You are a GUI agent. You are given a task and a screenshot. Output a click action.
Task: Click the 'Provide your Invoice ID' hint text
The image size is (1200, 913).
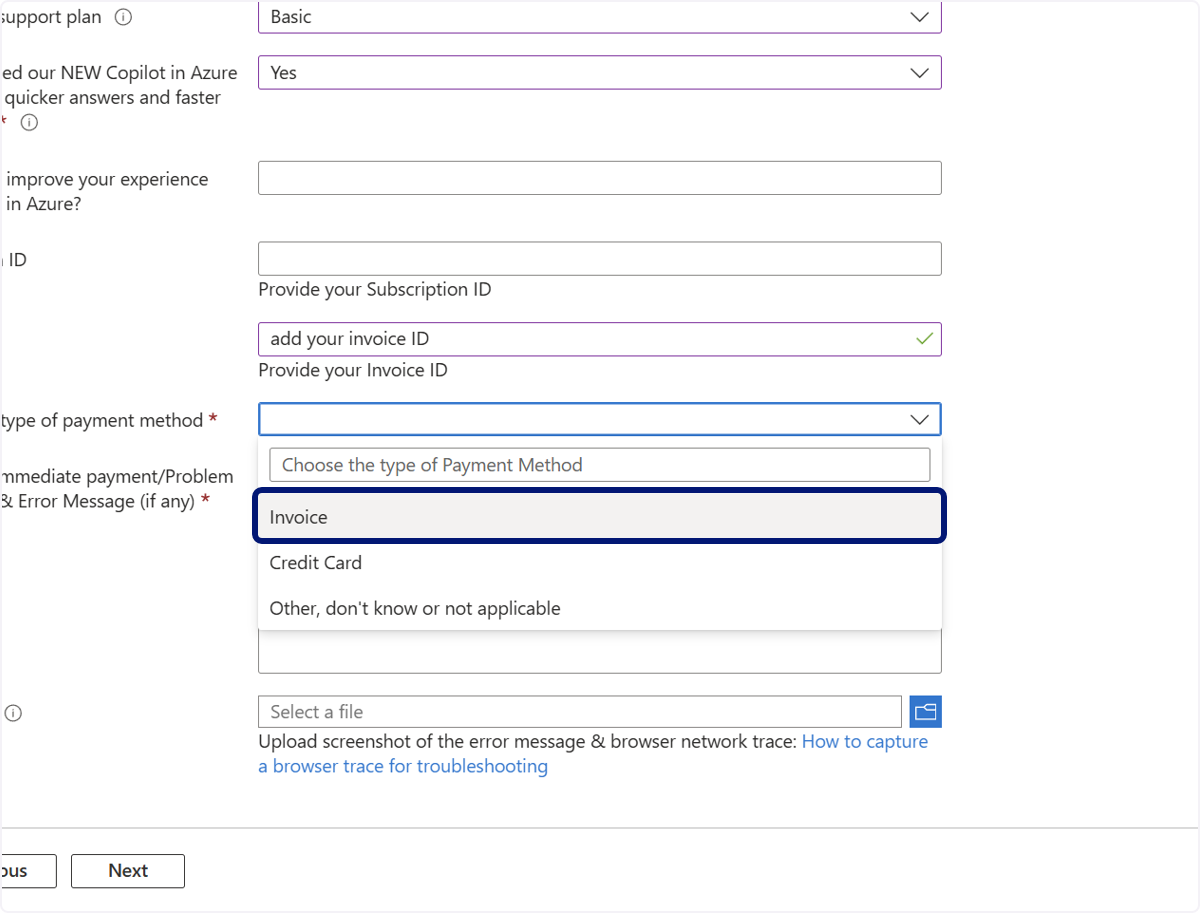(353, 370)
